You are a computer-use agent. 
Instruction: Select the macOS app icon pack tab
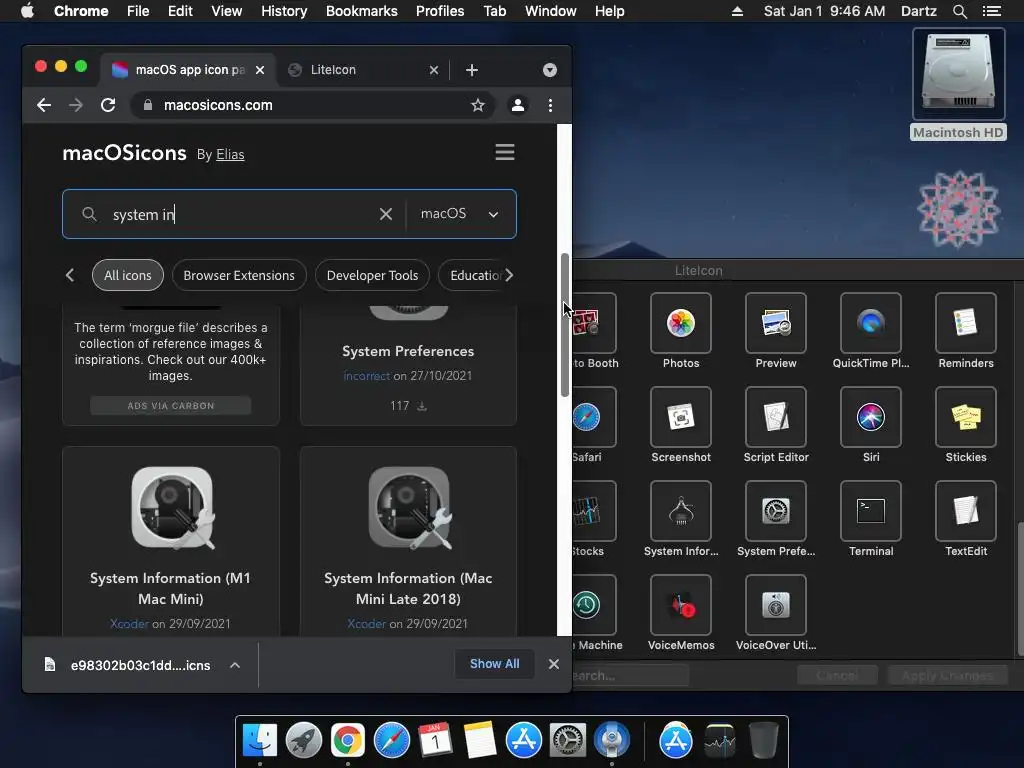coord(189,70)
